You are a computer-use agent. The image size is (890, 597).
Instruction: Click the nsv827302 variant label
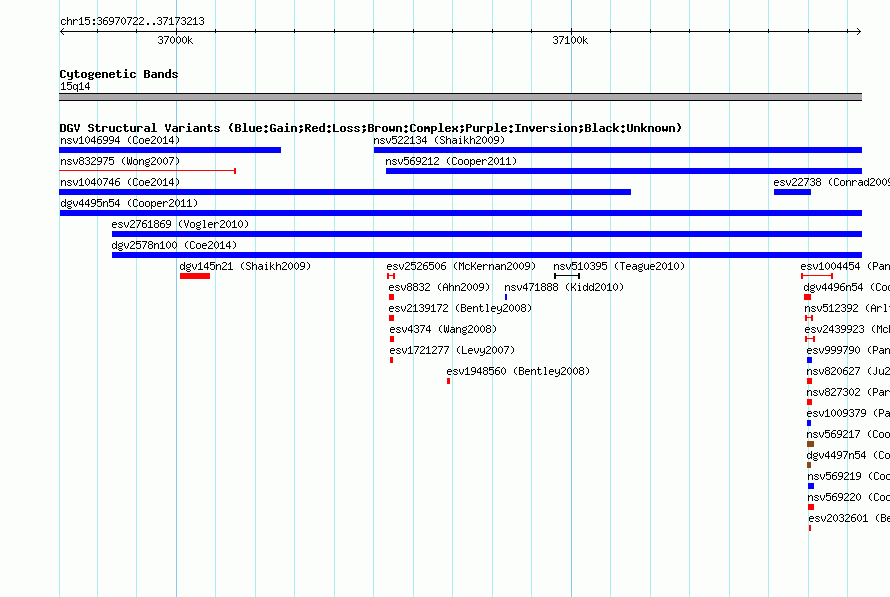tap(848, 392)
